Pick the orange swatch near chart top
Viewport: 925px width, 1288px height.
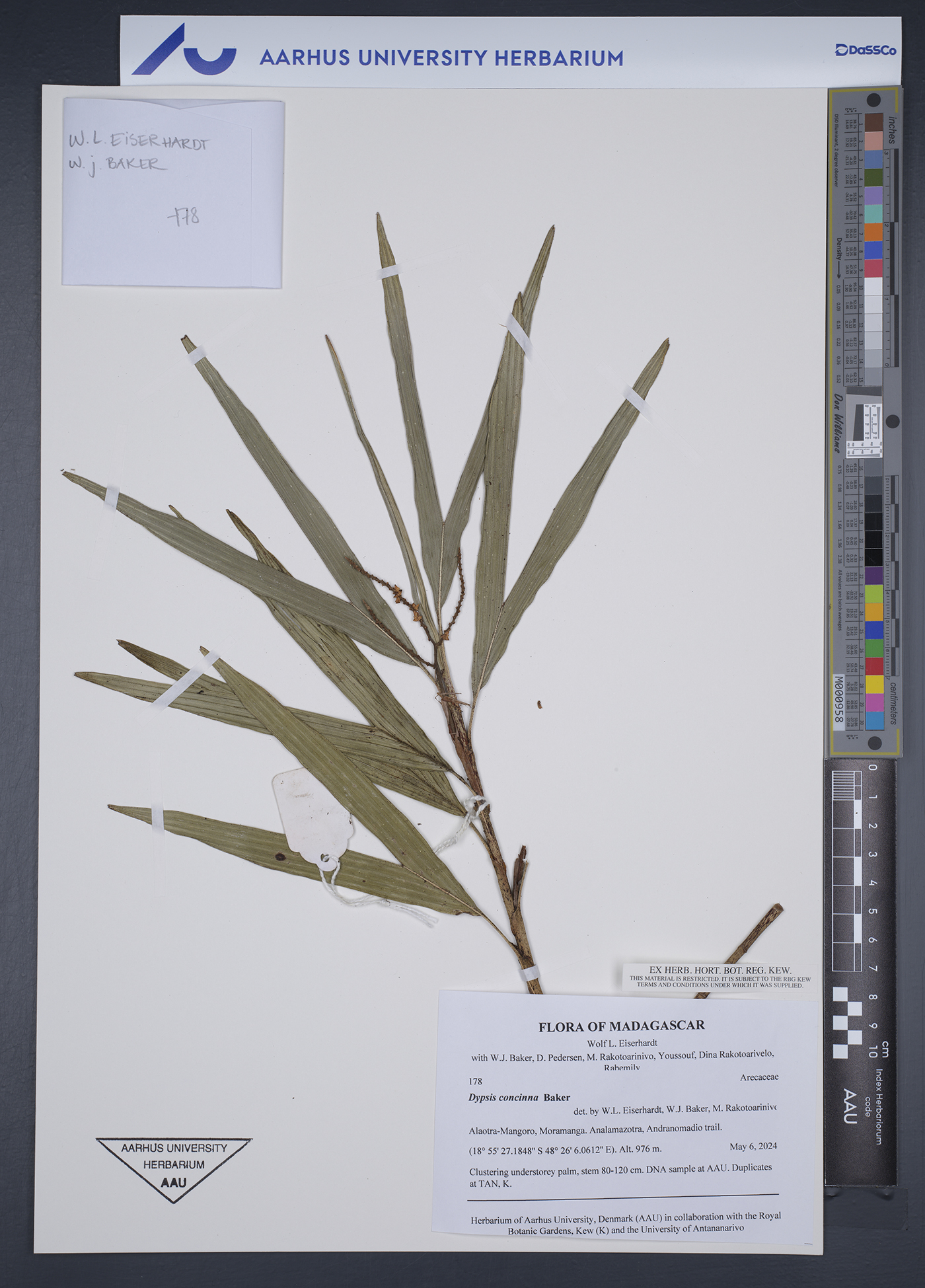[x=873, y=232]
